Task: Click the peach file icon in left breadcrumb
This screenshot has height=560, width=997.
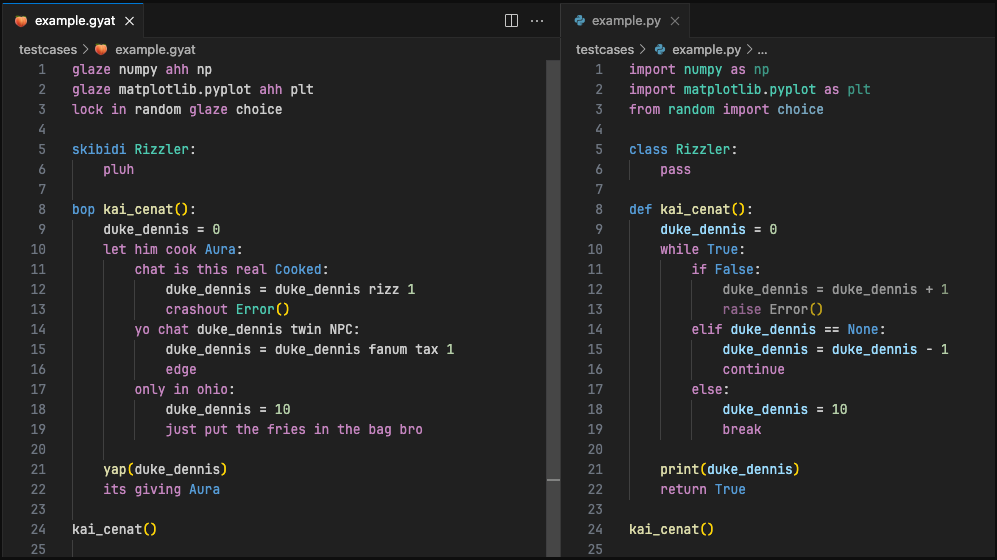Action: (101, 49)
